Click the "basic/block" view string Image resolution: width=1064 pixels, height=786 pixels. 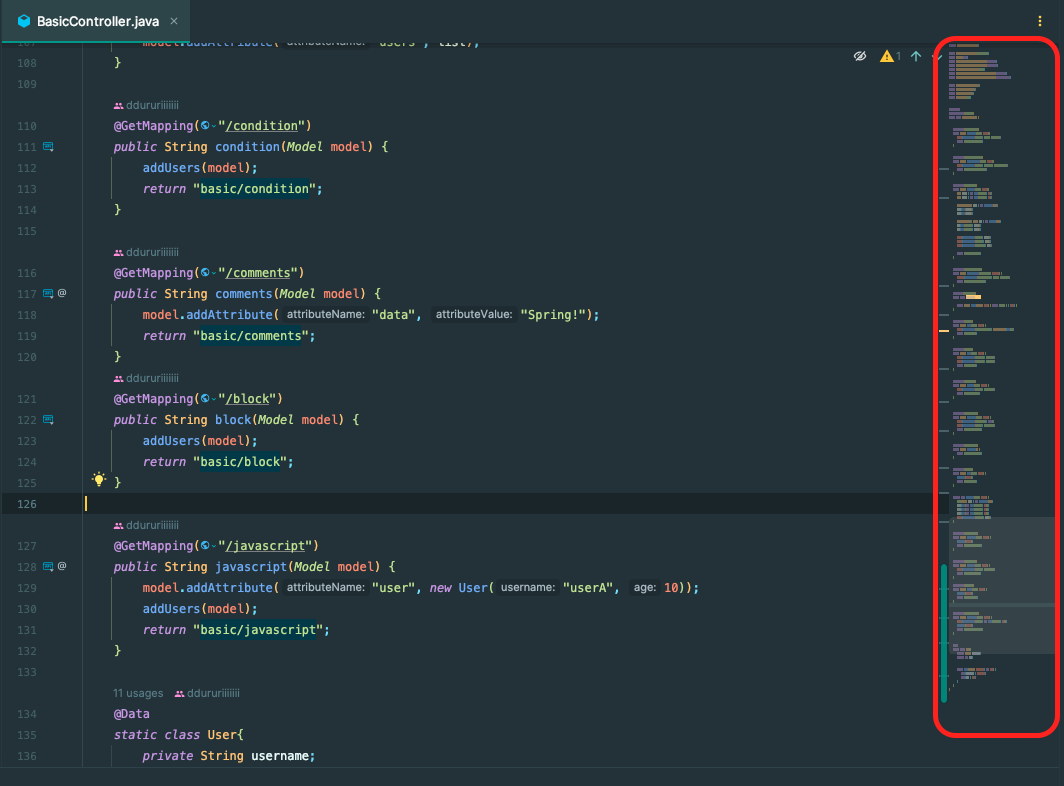(240, 462)
